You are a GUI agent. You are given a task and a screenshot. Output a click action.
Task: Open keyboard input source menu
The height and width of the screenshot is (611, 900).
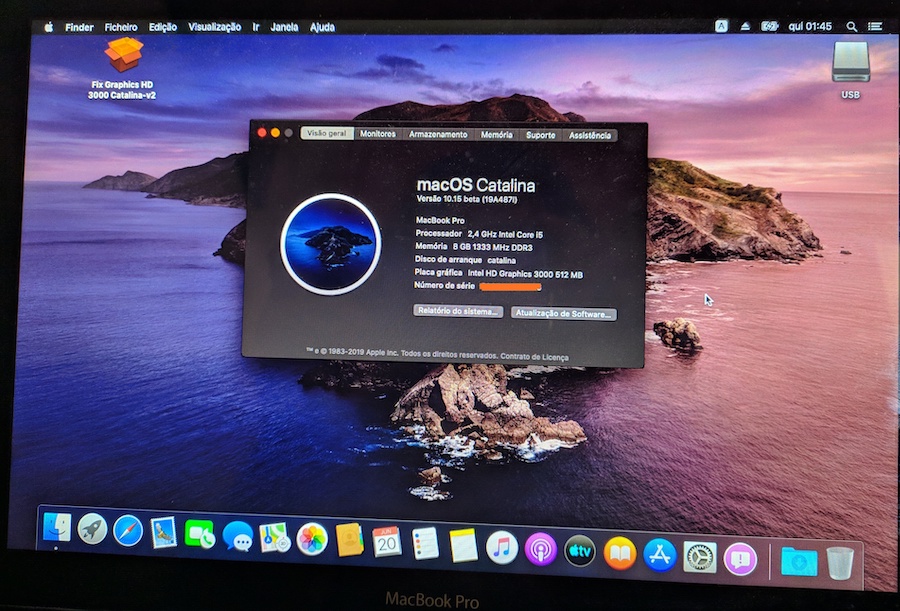pyautogui.click(x=721, y=26)
